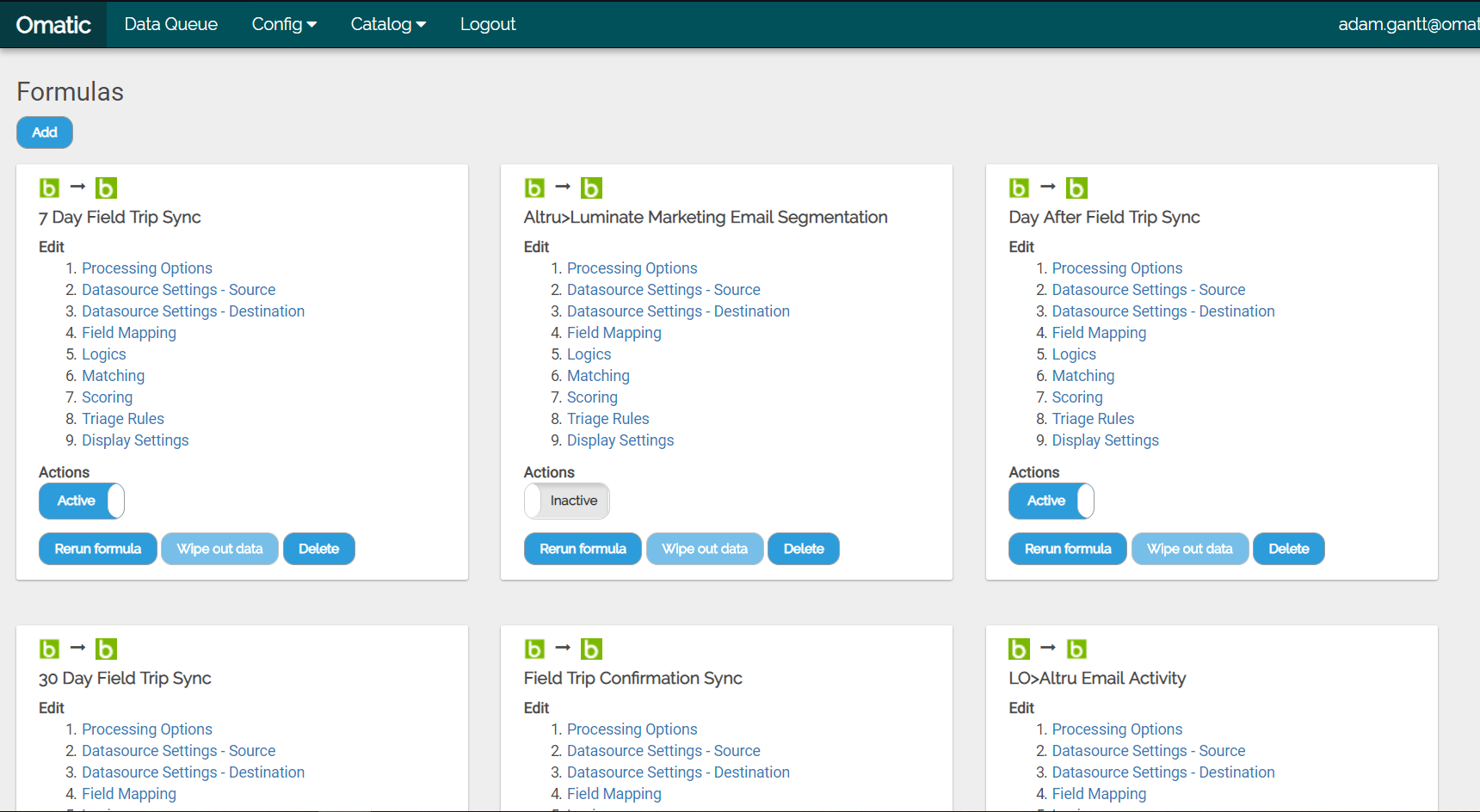The image size is (1480, 812).
Task: Open Matching for Altru>Luminate Marketing Email Segmentation
Action: [598, 376]
